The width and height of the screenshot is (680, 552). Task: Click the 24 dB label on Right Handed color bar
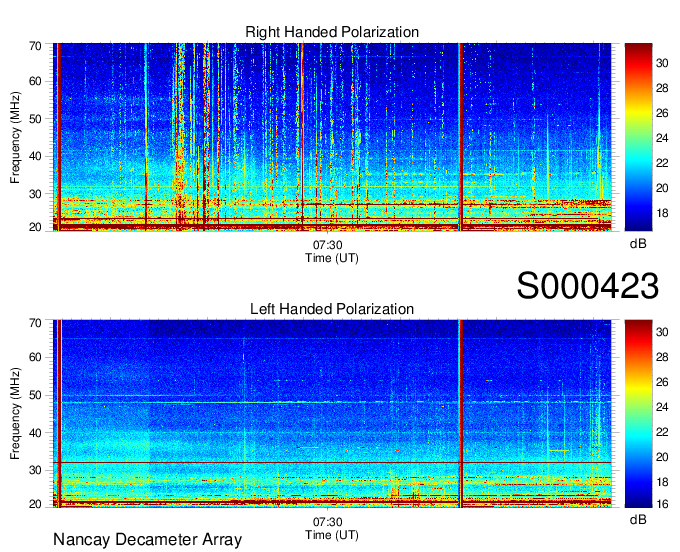coord(662,138)
